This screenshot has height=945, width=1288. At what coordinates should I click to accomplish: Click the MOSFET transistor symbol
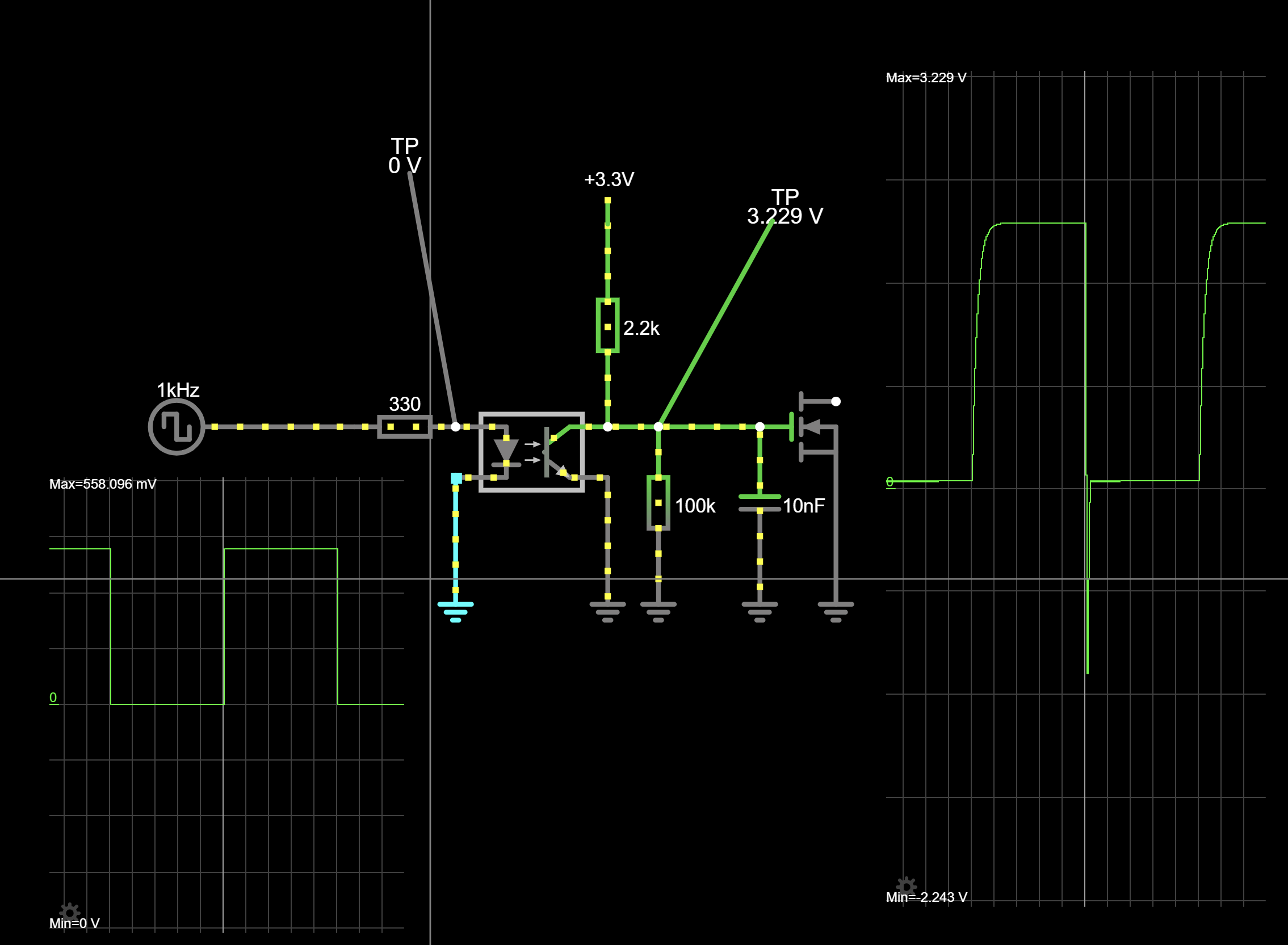click(812, 427)
